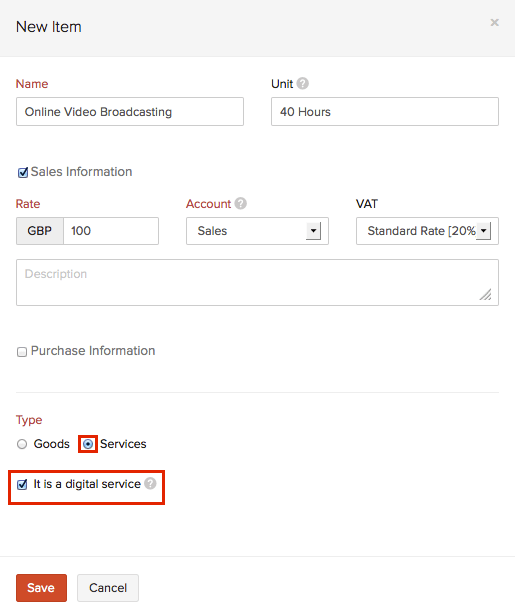Save the new item
The width and height of the screenshot is (515, 615).
42,588
